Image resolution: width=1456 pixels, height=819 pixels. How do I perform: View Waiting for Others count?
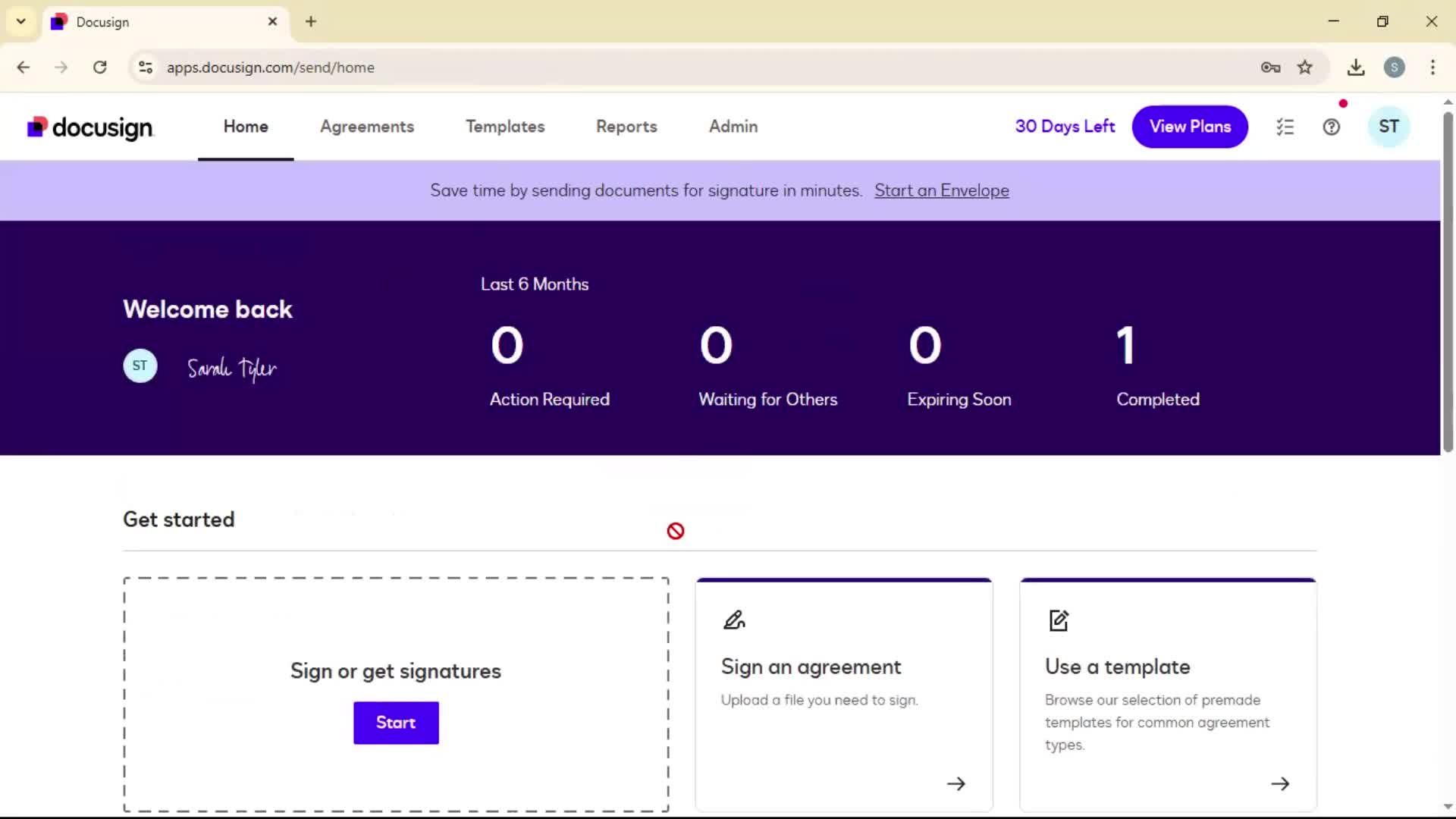767,366
